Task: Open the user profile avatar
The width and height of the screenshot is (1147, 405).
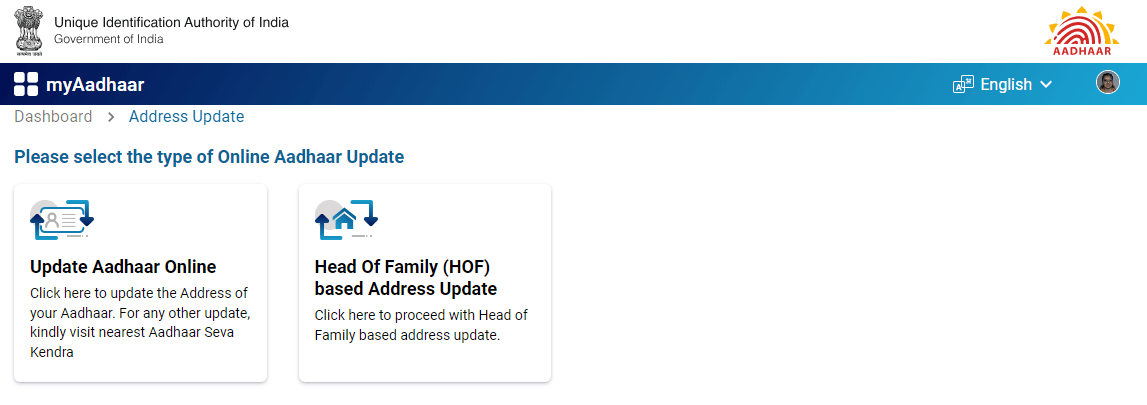Action: point(1107,83)
